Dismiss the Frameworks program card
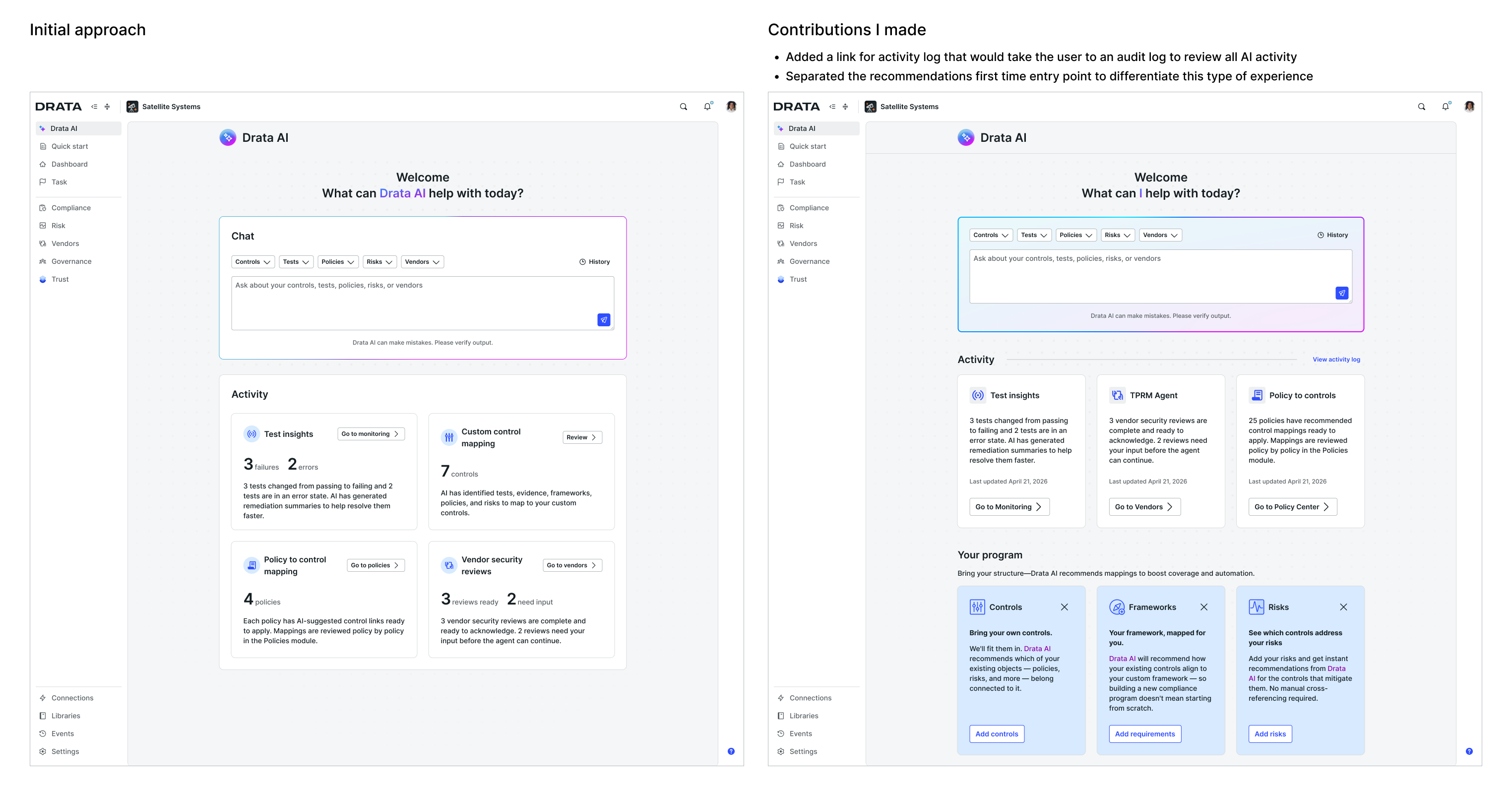1512x786 pixels. [1204, 607]
